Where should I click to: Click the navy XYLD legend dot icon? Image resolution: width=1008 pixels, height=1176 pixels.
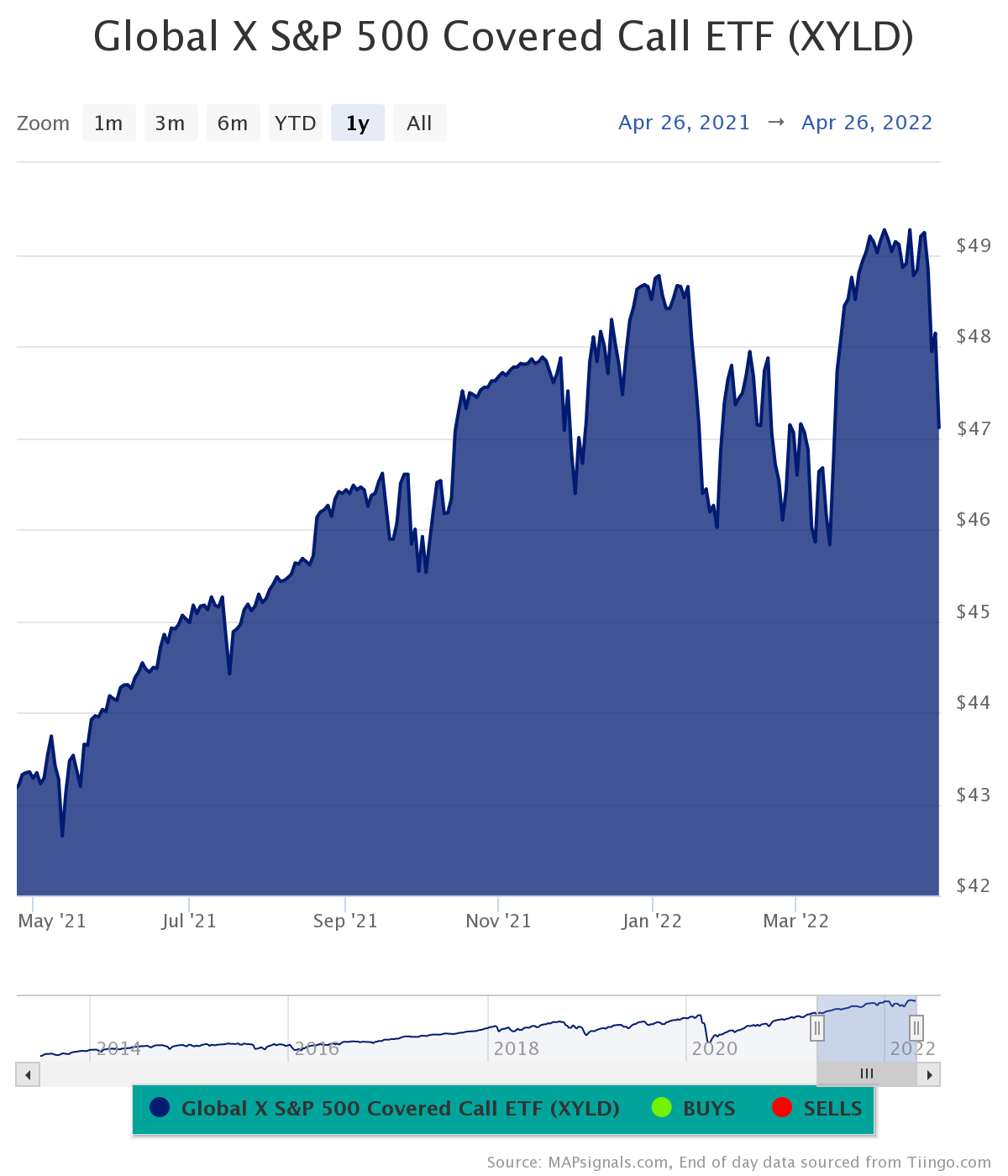coord(160,1108)
